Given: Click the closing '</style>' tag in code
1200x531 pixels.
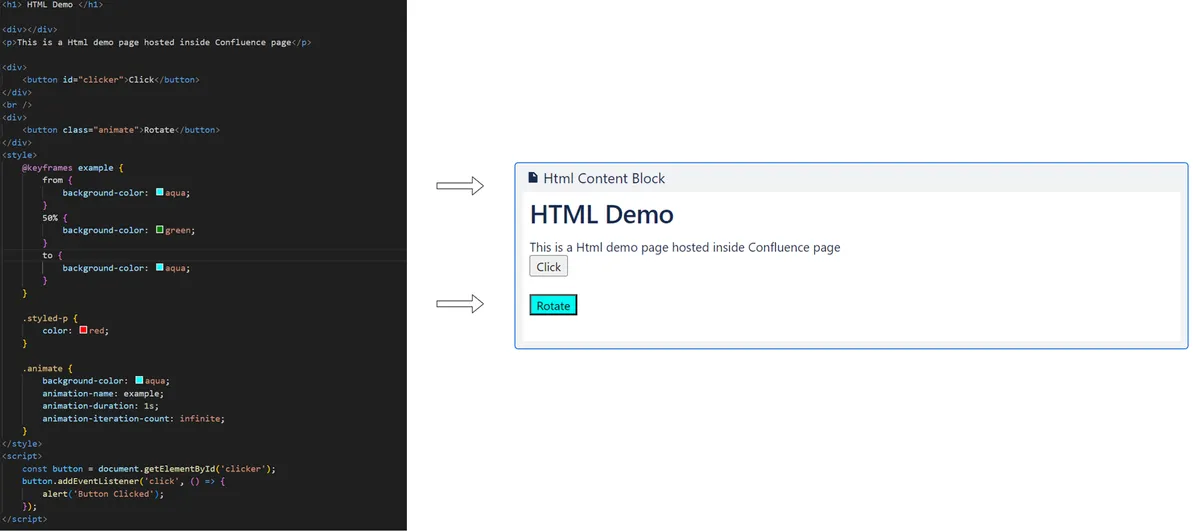Looking at the screenshot, I should 22,443.
